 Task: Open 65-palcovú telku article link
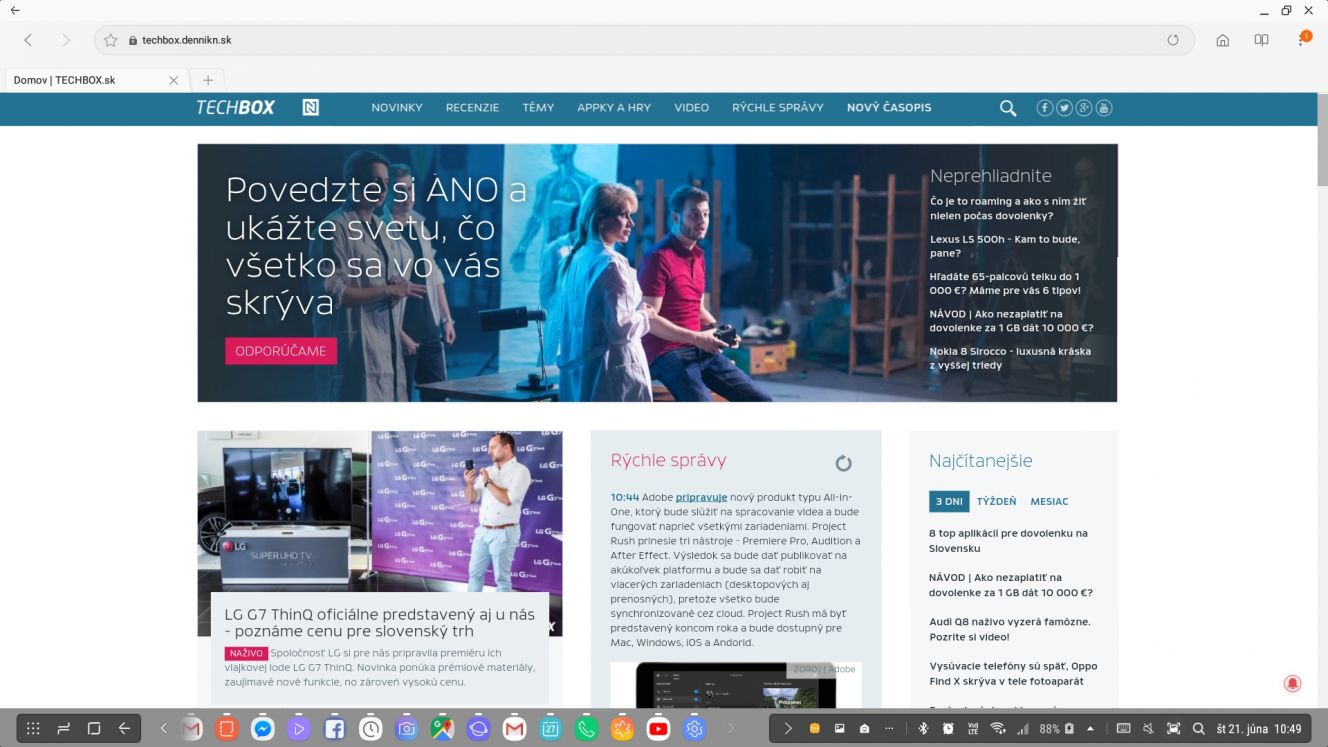(1005, 283)
